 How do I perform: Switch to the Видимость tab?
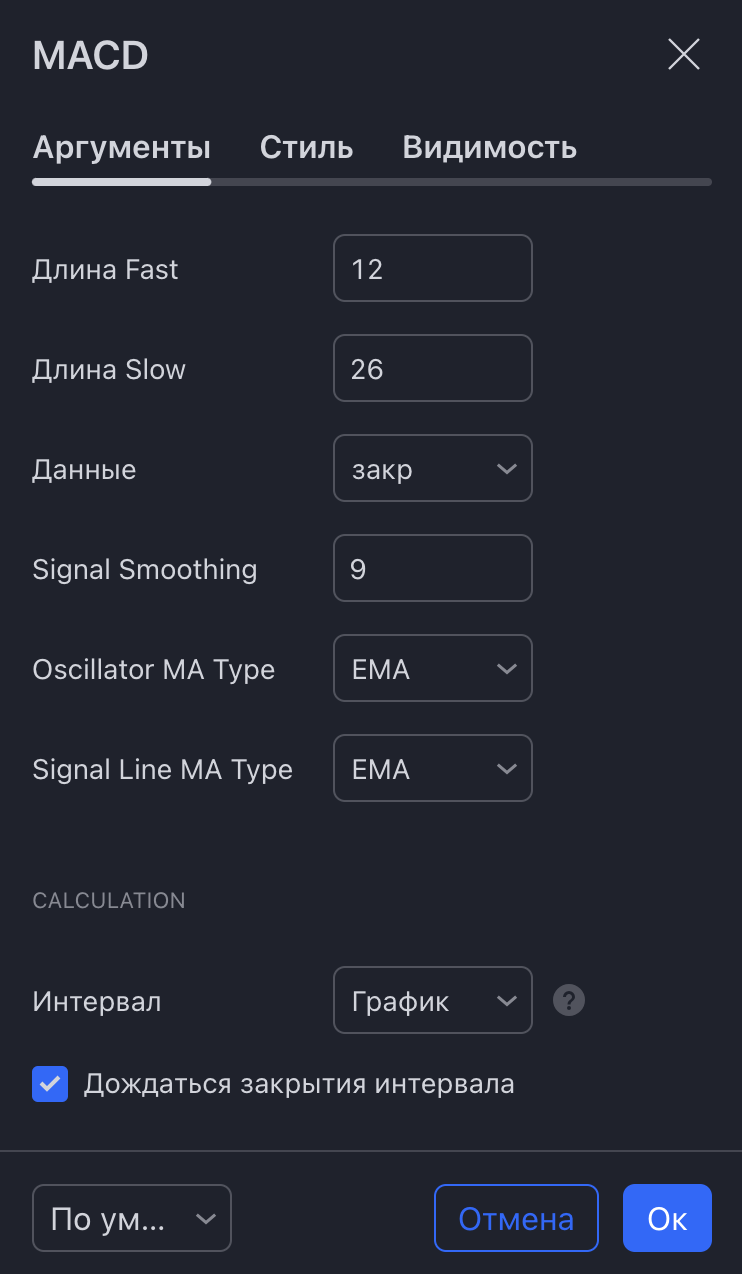coord(490,148)
